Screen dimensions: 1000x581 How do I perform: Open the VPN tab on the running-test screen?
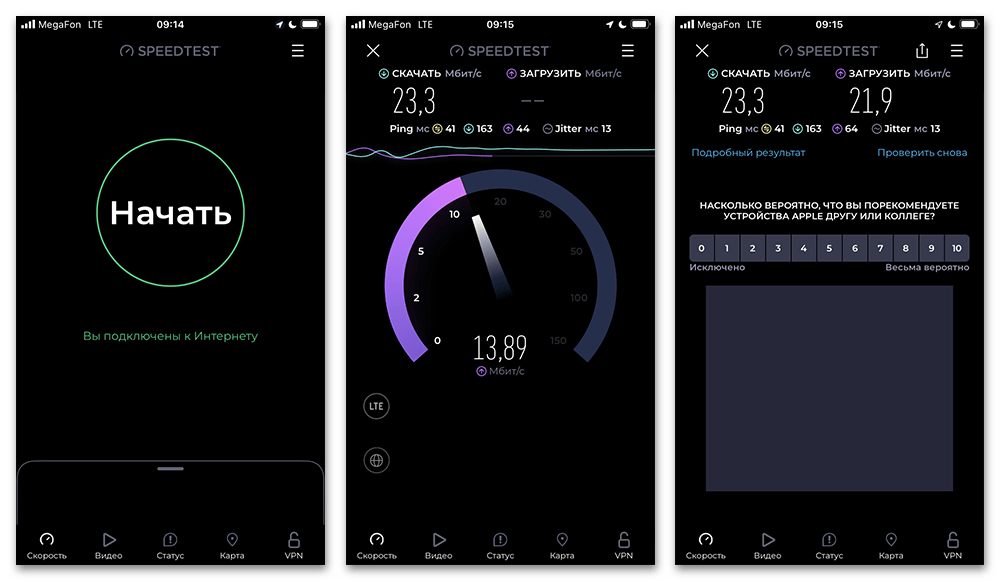point(624,546)
